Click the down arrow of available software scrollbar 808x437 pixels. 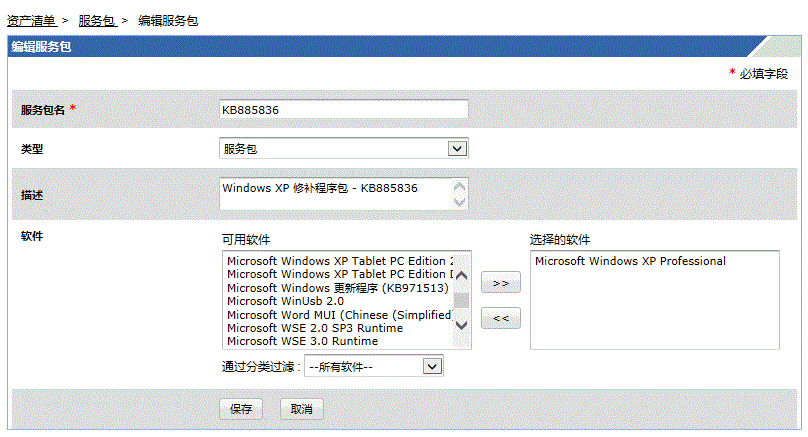point(462,325)
